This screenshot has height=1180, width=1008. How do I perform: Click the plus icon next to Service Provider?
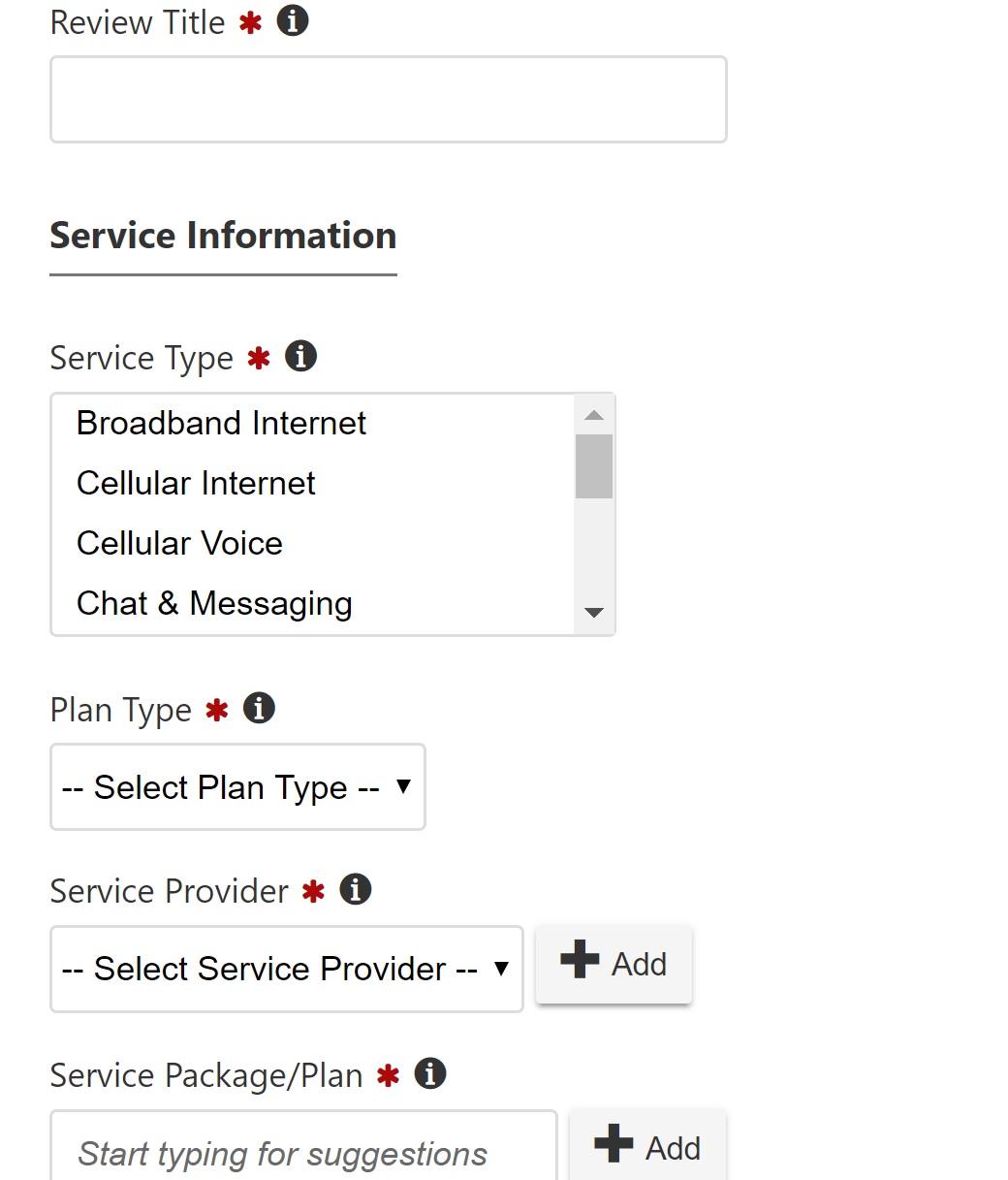[580, 963]
